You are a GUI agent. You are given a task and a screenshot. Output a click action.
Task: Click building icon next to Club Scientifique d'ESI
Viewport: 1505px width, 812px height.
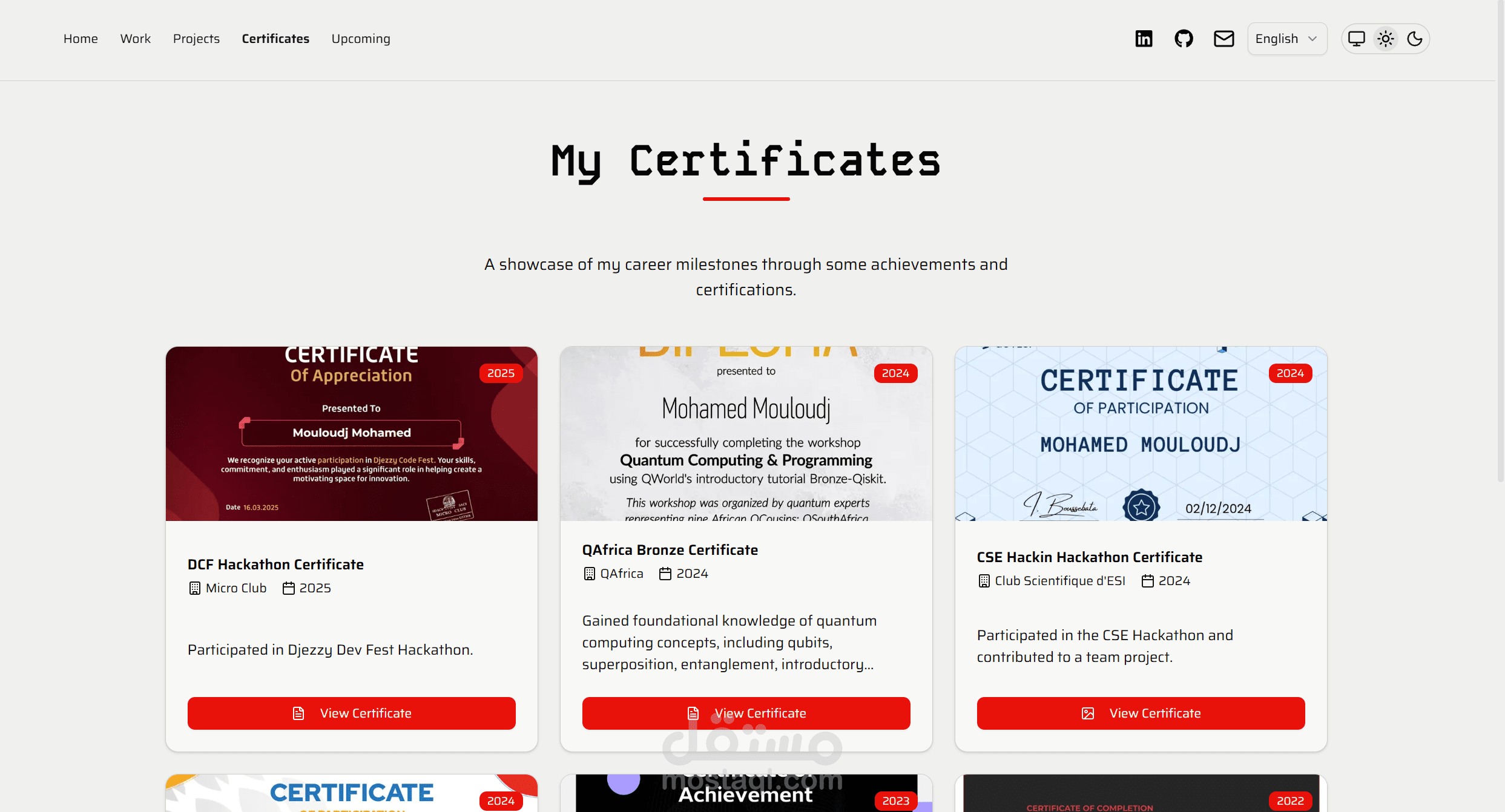(984, 581)
